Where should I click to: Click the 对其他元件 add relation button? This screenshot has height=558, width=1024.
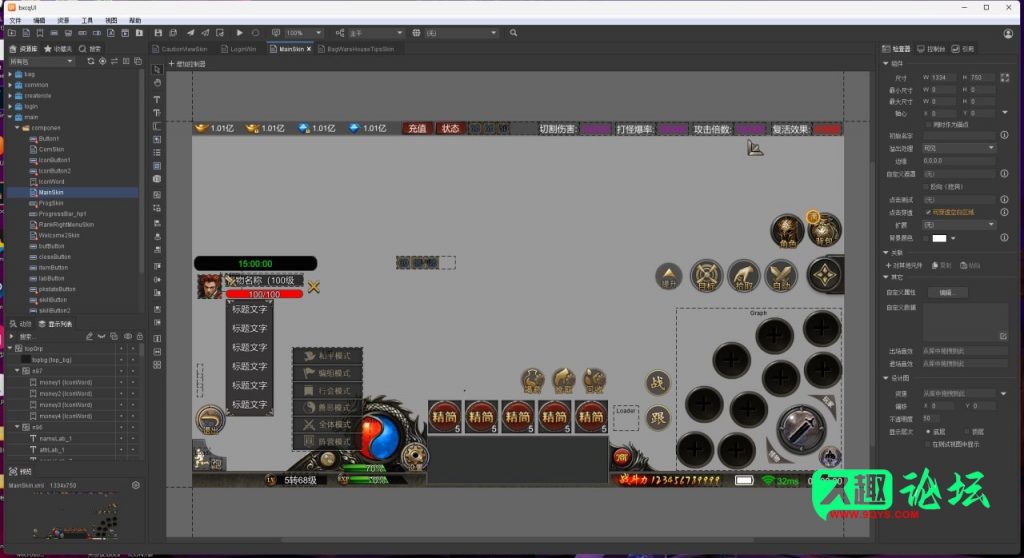pos(904,266)
